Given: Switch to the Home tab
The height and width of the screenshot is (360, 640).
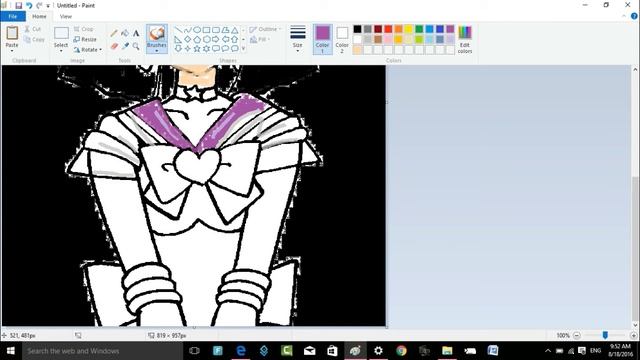Looking at the screenshot, I should 39,16.
